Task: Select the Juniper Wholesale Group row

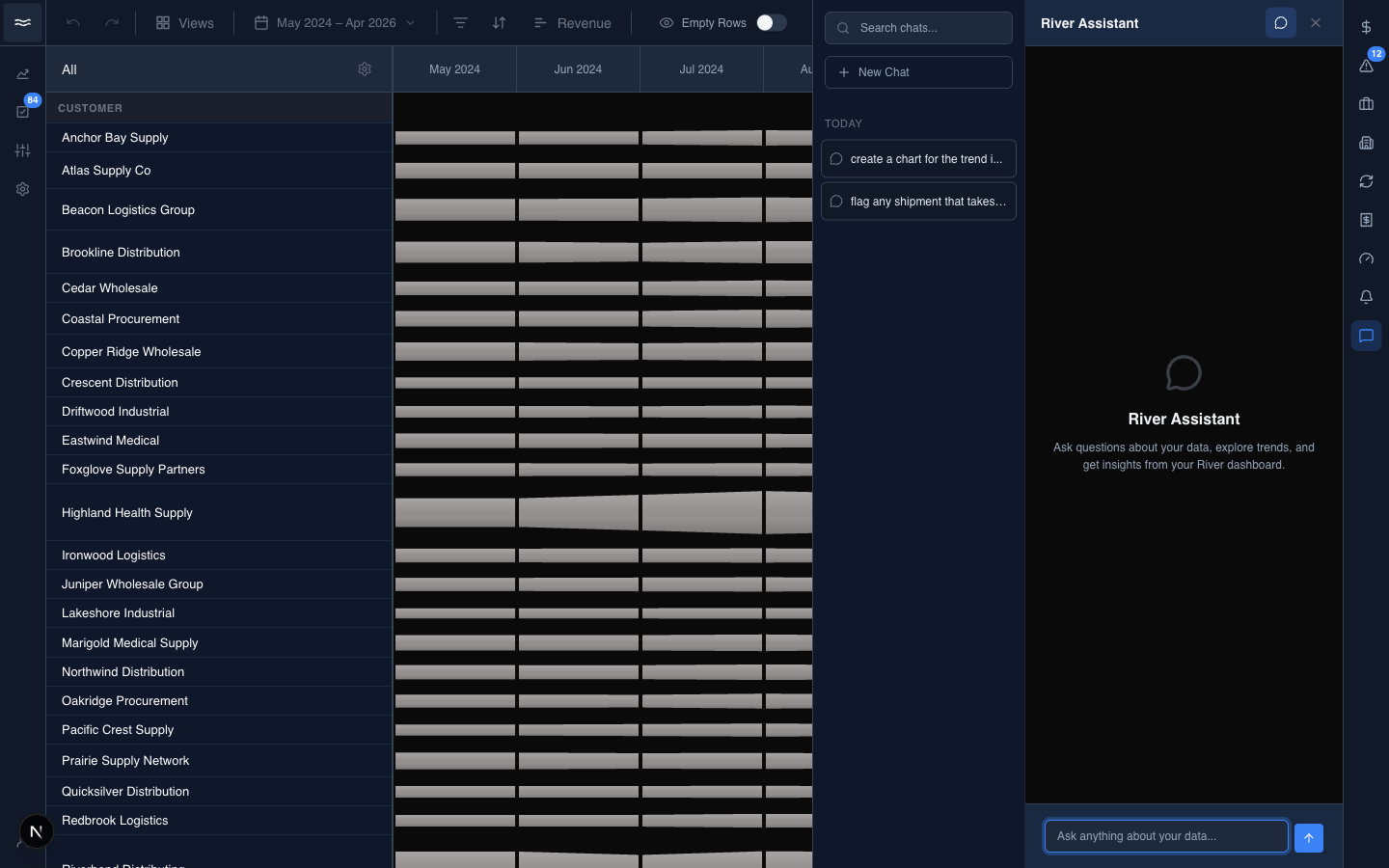Action: point(219,584)
